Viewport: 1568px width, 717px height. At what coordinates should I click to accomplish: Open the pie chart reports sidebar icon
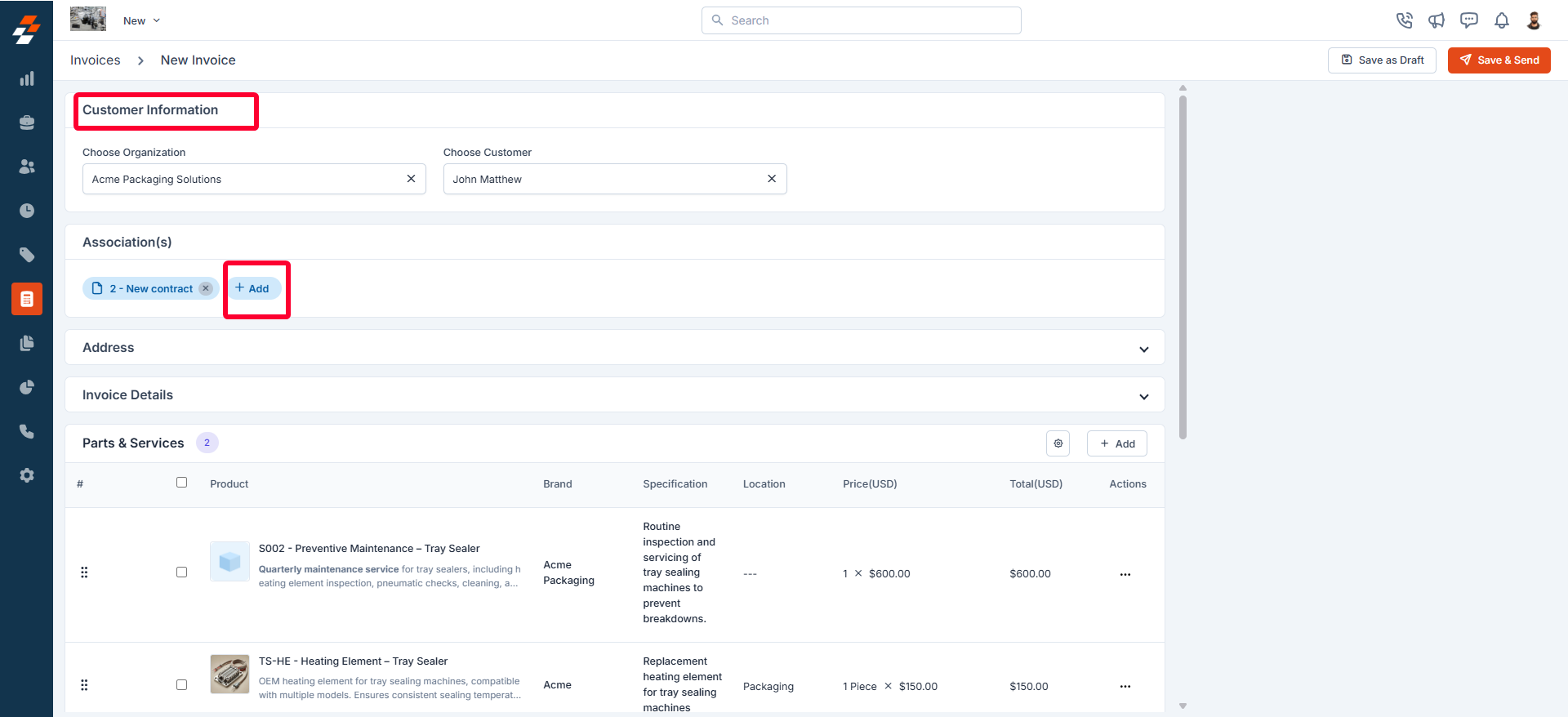pos(27,387)
